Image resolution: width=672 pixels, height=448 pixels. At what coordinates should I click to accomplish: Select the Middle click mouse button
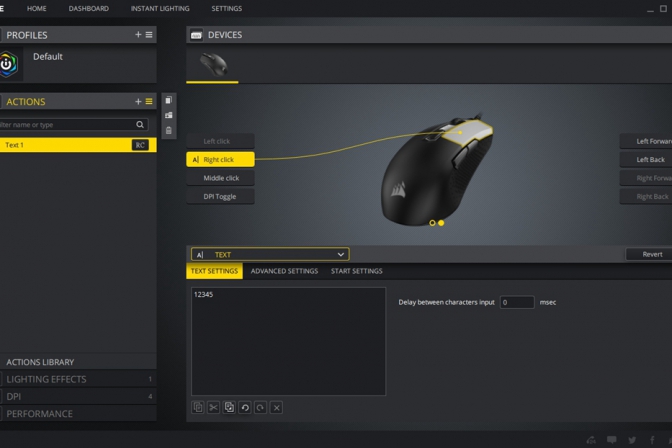click(x=220, y=178)
